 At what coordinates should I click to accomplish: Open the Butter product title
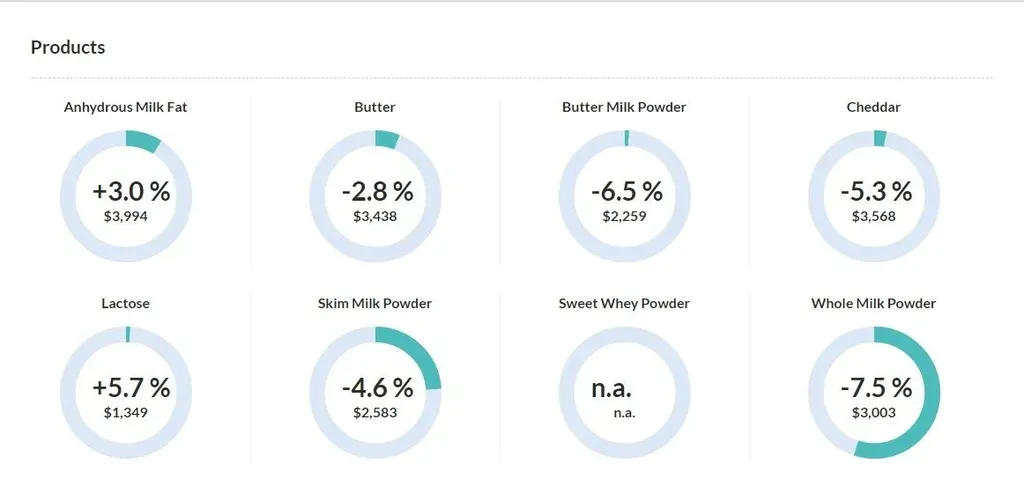click(375, 107)
